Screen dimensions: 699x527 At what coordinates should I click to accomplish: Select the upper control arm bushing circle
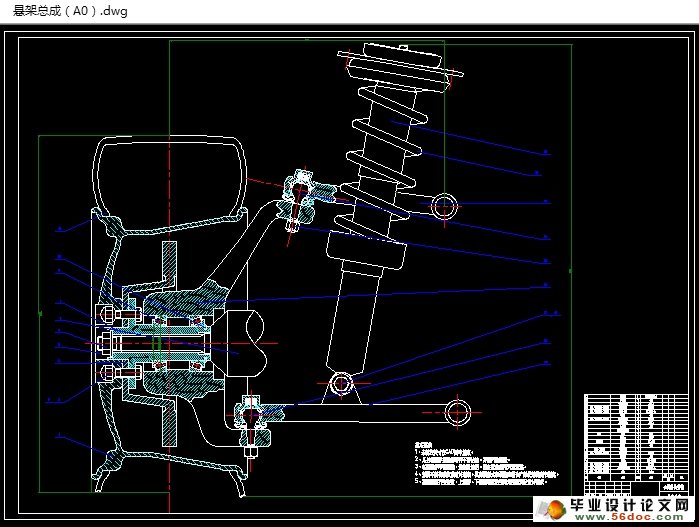[444, 206]
